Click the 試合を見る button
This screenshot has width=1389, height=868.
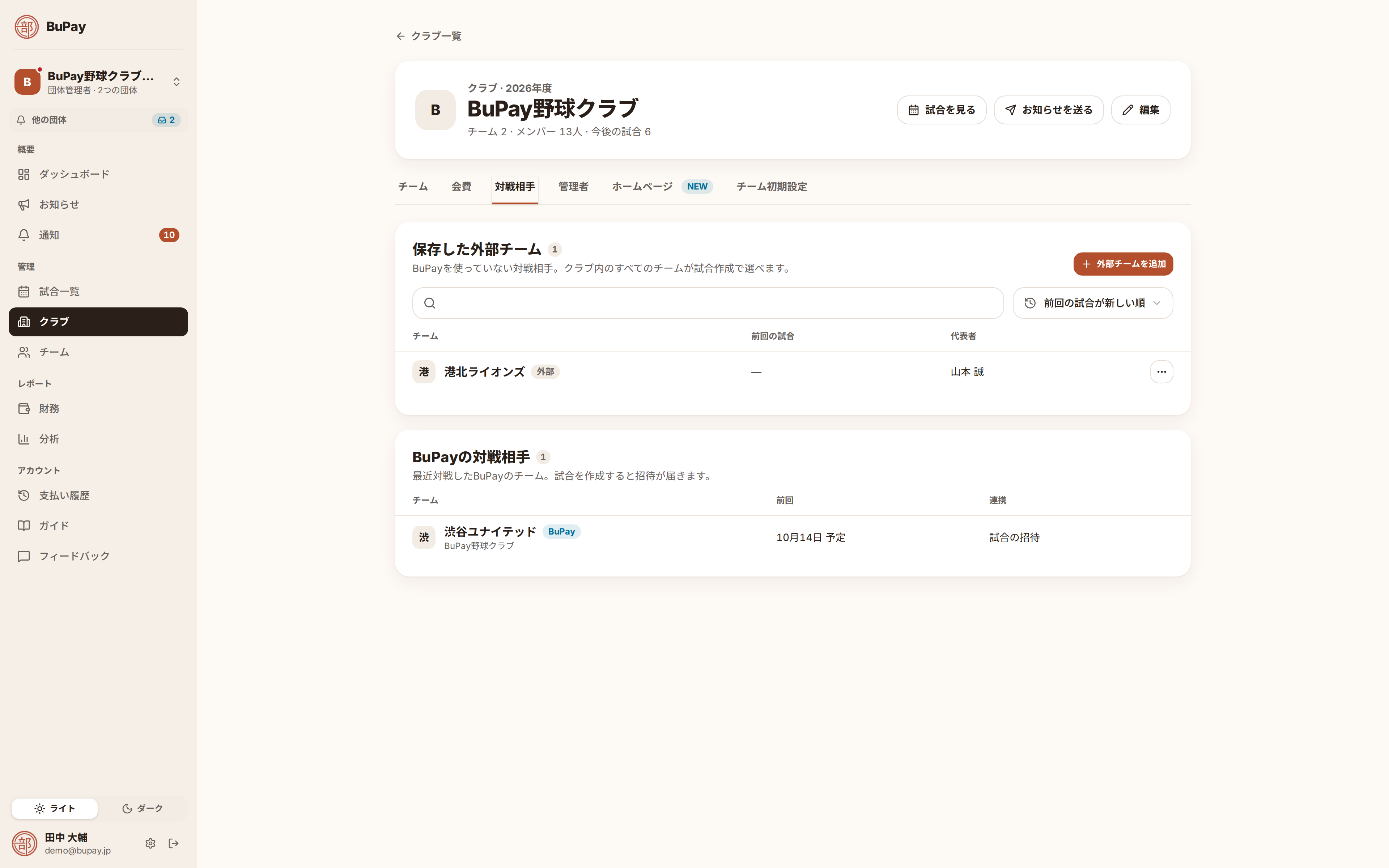click(x=941, y=110)
